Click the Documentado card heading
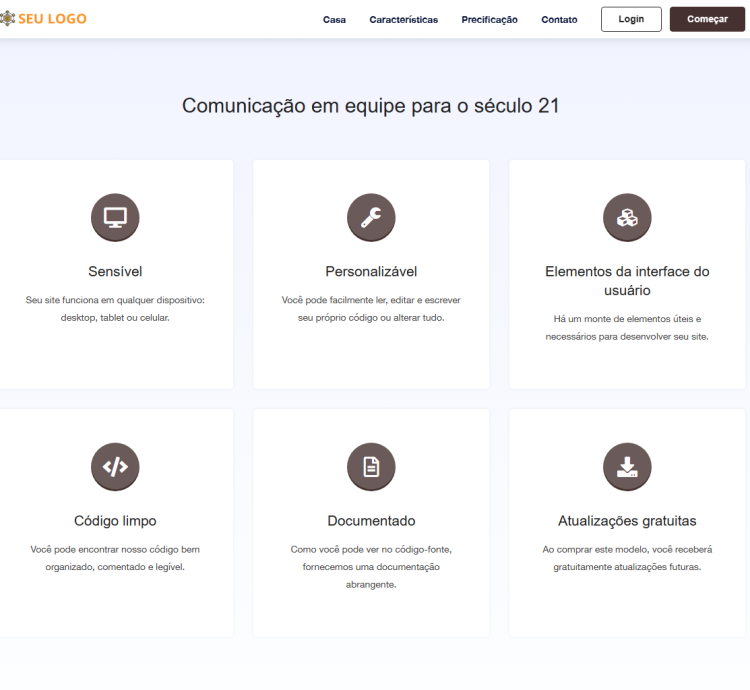The height and width of the screenshot is (690, 750). point(371,521)
